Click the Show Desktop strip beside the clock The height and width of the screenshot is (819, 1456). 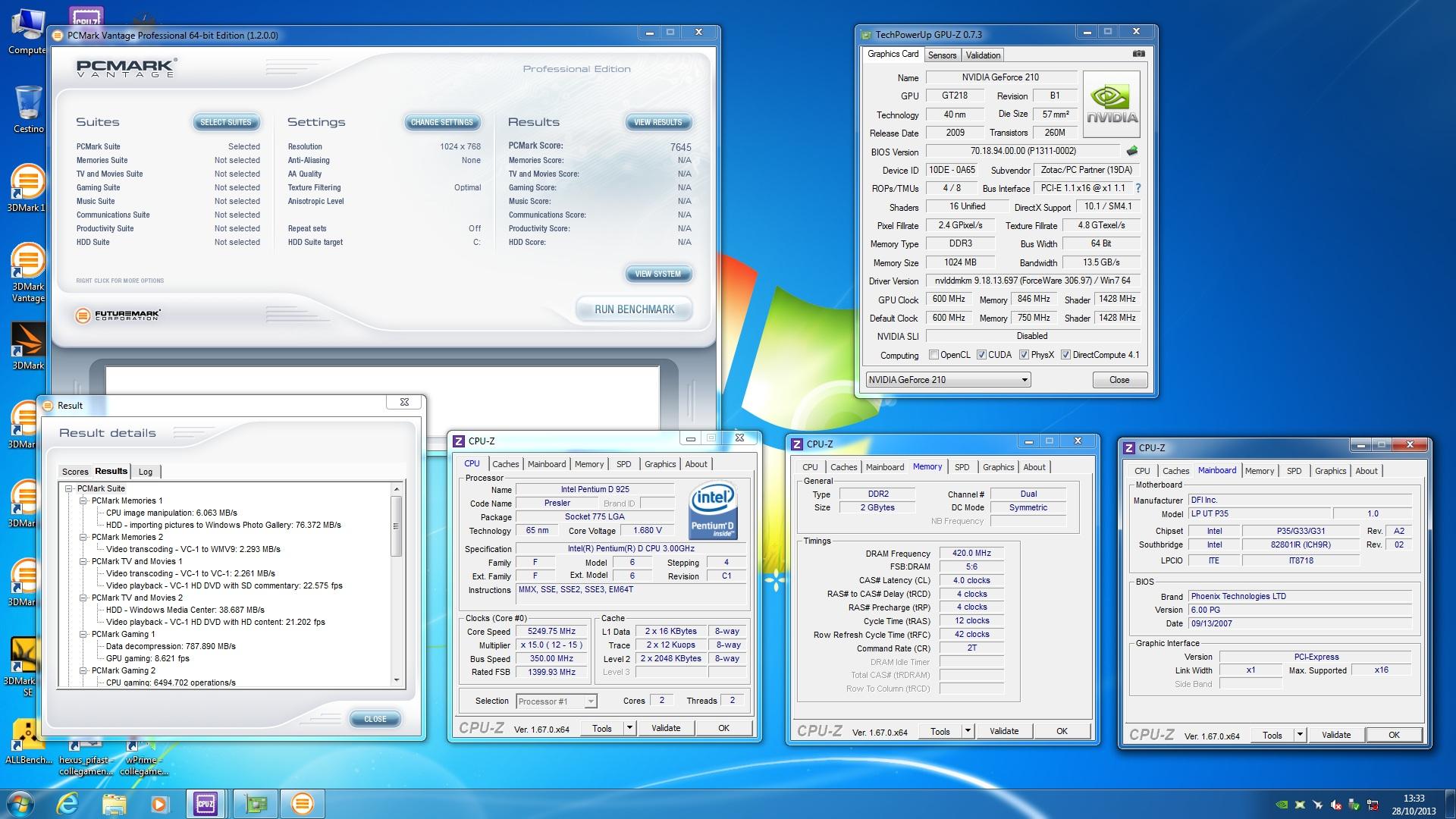coord(1450,804)
